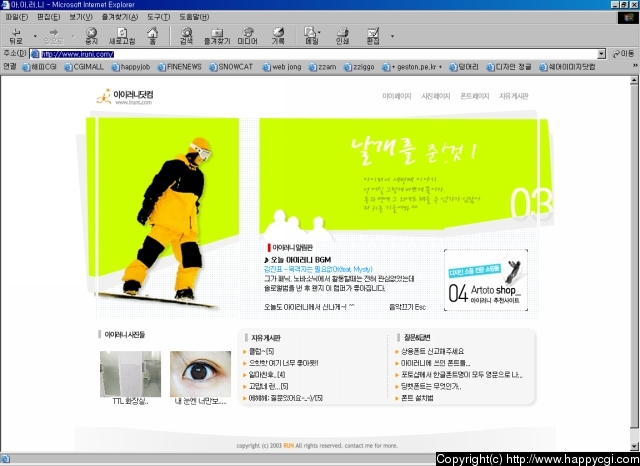The image size is (640, 466).
Task: Open happyjob link in links bar
Action: pos(131,67)
